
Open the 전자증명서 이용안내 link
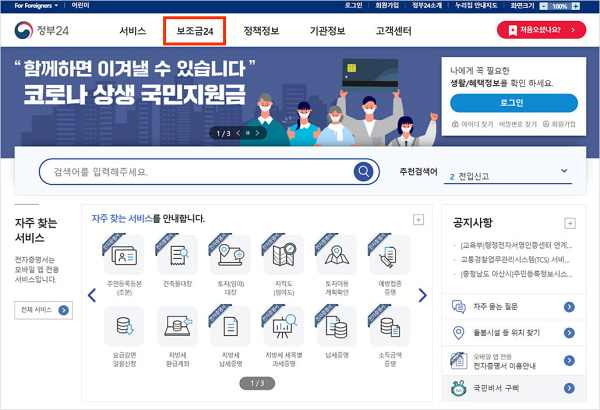[x=504, y=366]
